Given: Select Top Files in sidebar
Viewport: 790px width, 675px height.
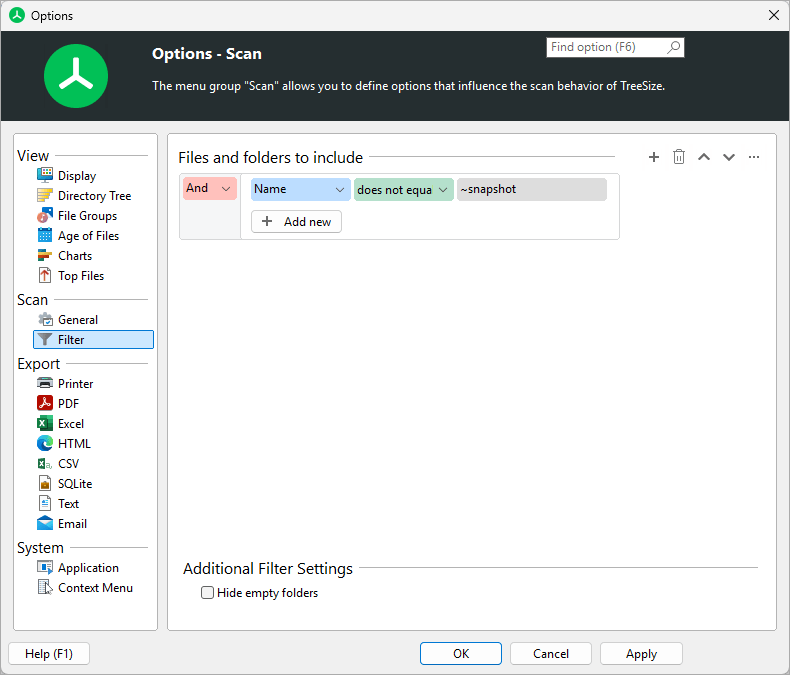Looking at the screenshot, I should (x=81, y=276).
